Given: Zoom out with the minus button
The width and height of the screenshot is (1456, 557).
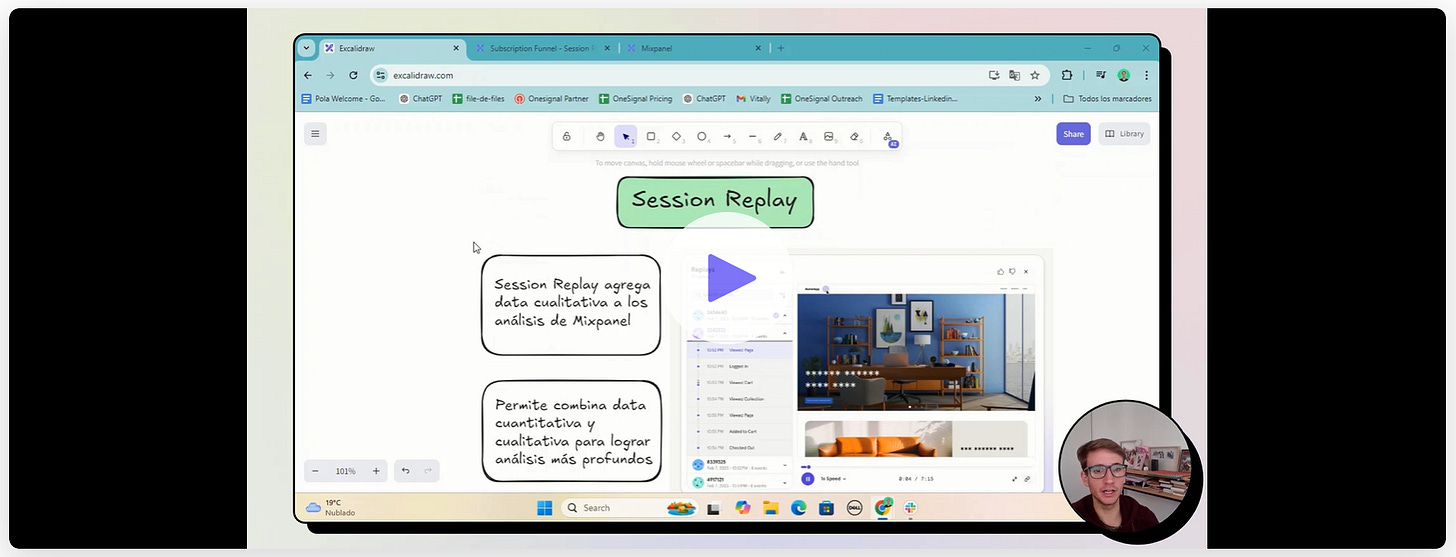Looking at the screenshot, I should [x=316, y=471].
